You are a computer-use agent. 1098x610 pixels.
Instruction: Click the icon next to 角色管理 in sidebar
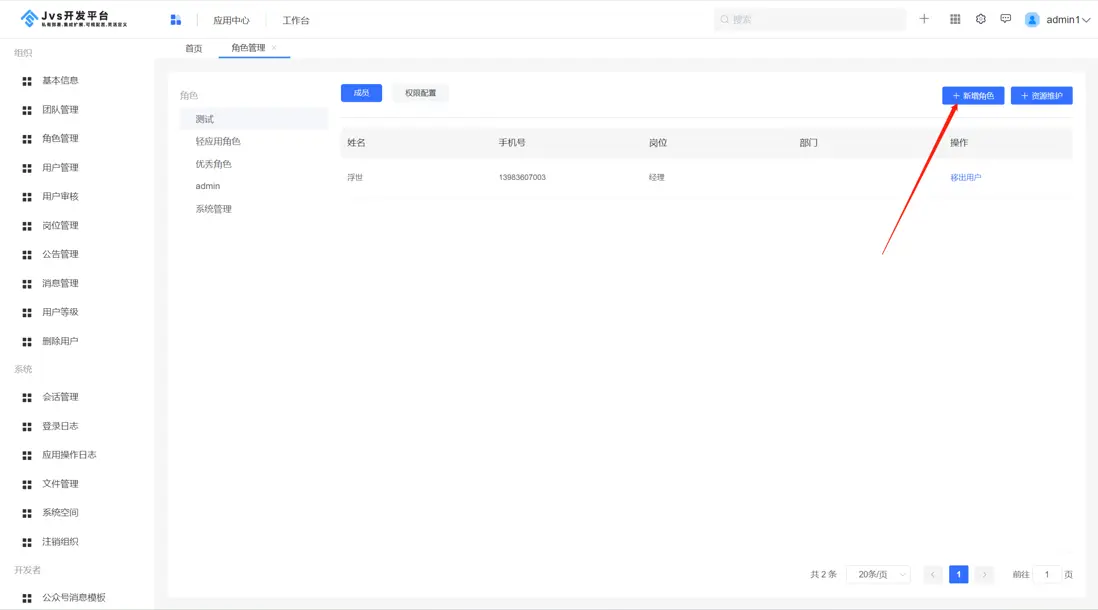[x=27, y=139]
